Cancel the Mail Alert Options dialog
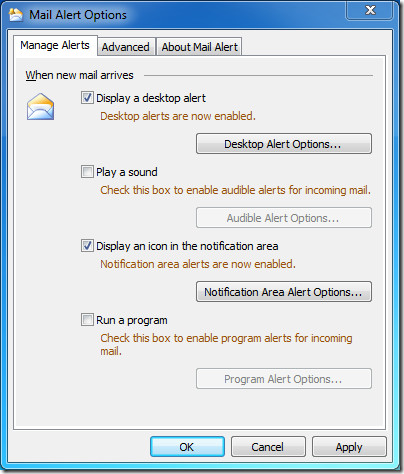The height and width of the screenshot is (474, 404). point(268,447)
